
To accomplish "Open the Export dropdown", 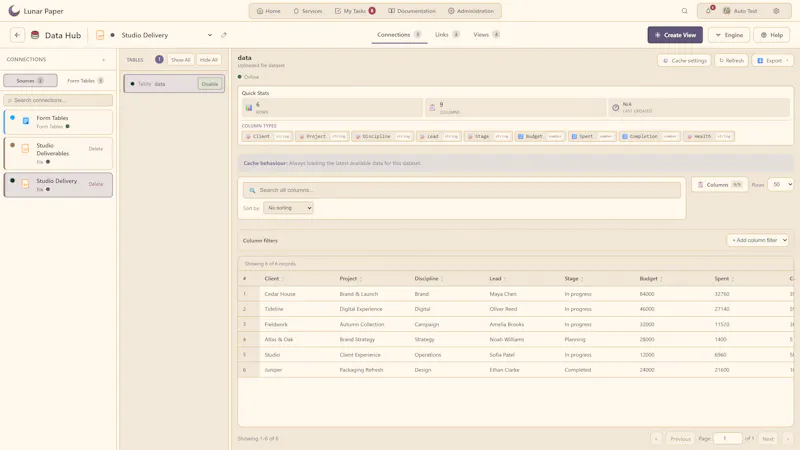I will click(x=773, y=60).
